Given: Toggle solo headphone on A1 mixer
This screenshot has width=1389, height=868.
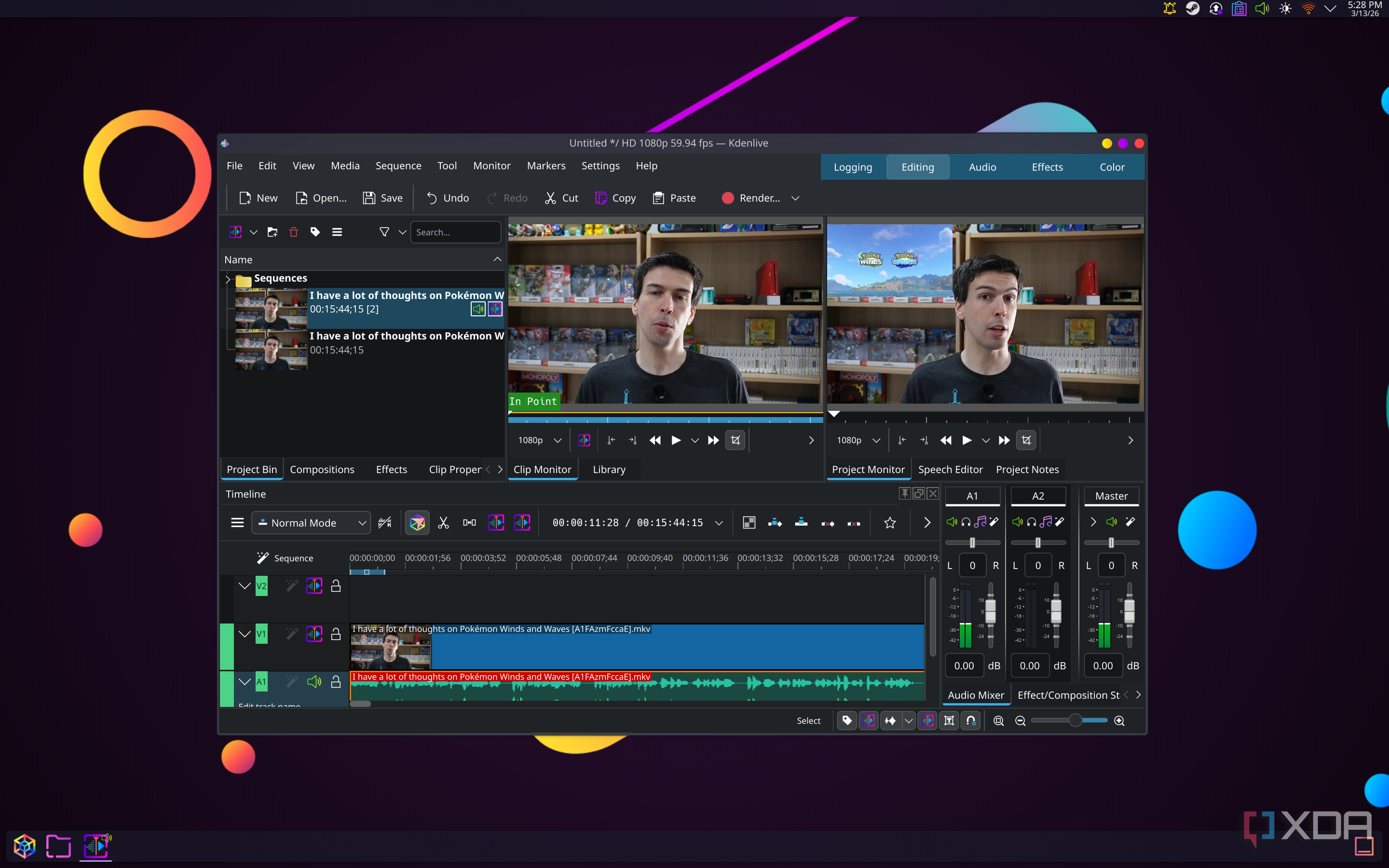Looking at the screenshot, I should pyautogui.click(x=966, y=521).
